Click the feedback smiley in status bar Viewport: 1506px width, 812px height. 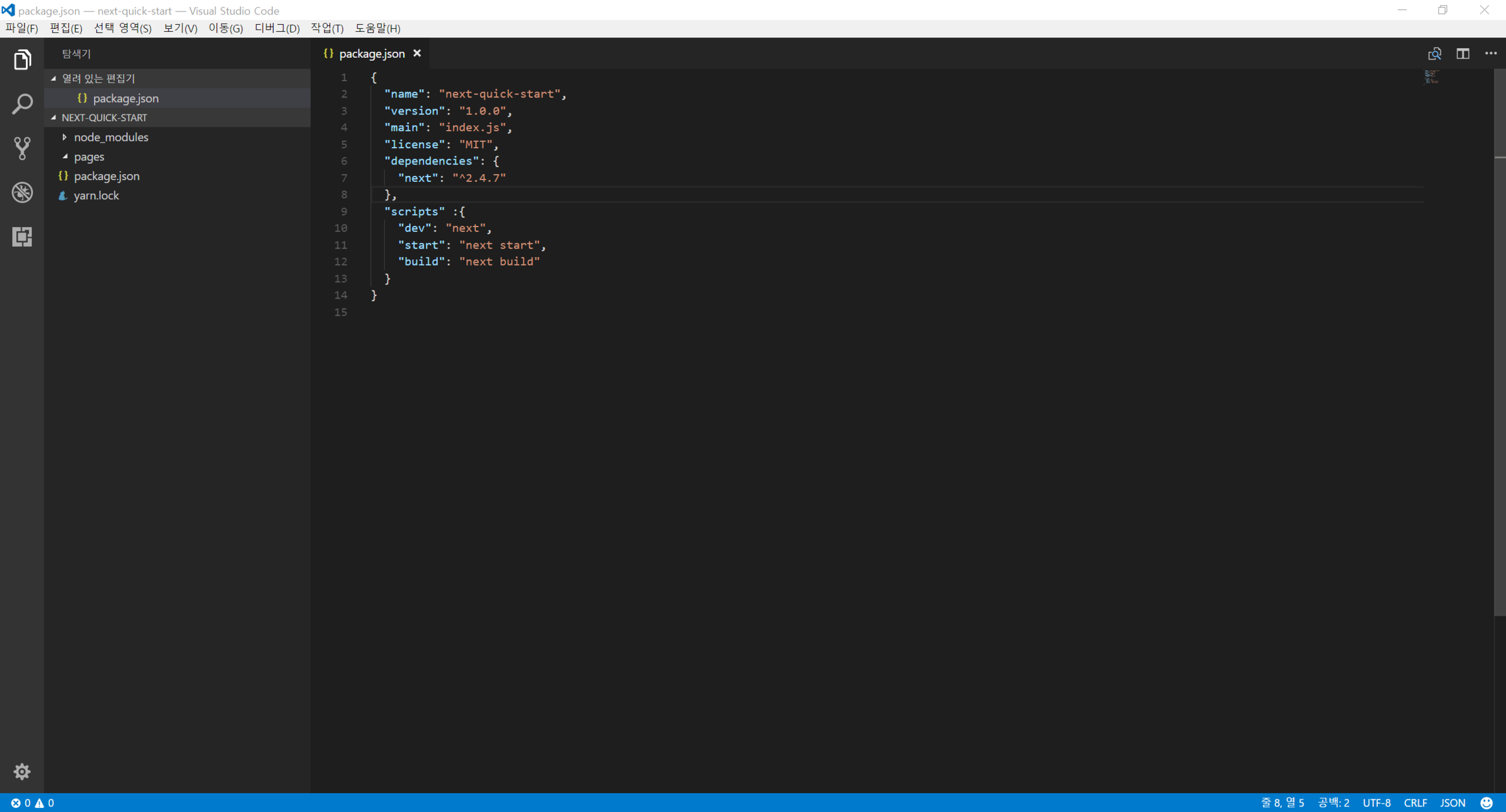coord(1486,803)
